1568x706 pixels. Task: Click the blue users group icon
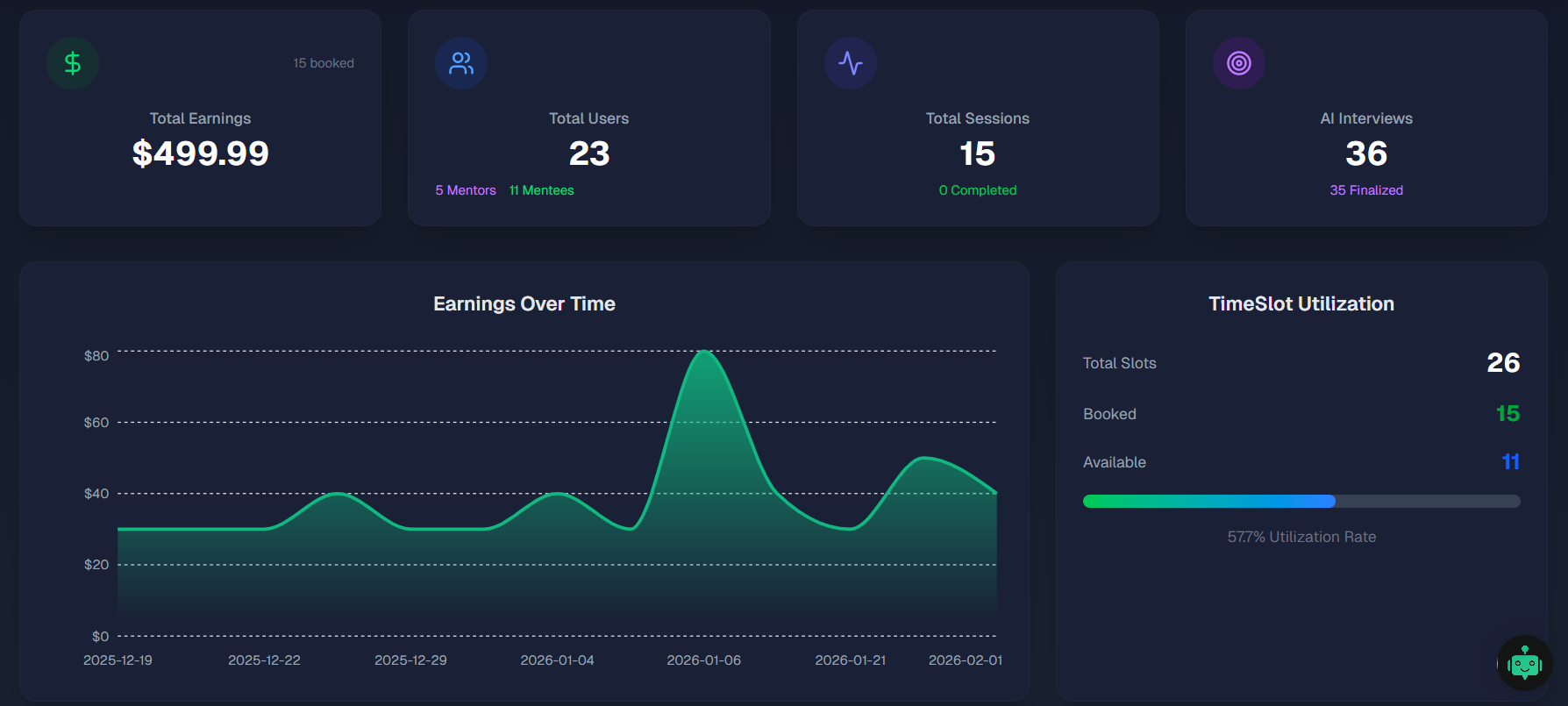click(461, 63)
